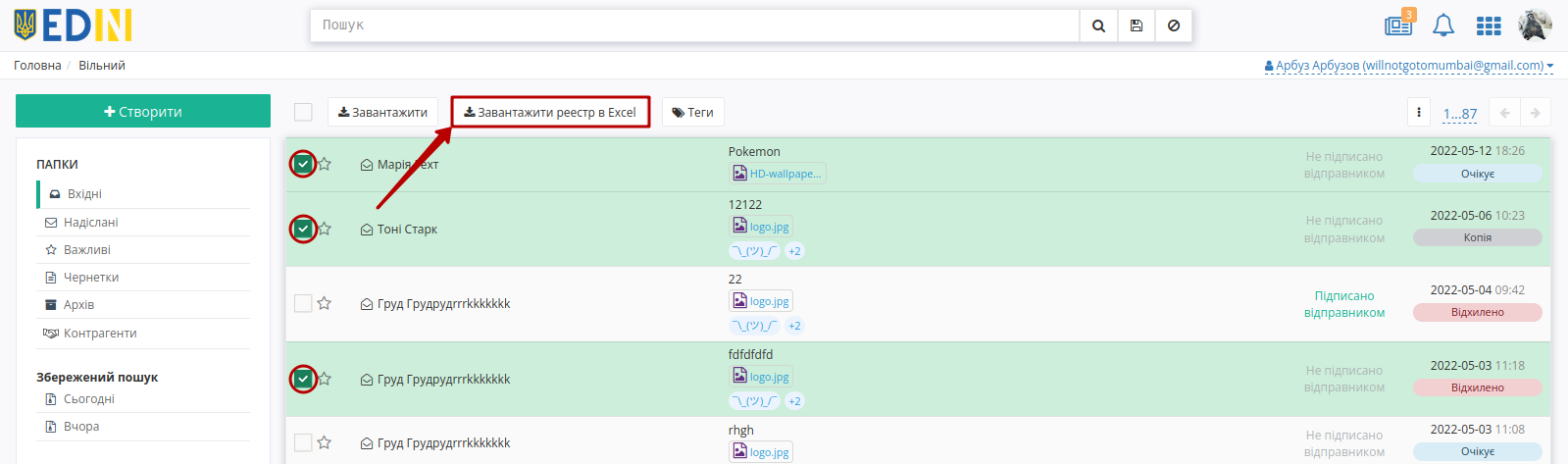The width and height of the screenshot is (1568, 464).
Task: Check the rhgh row checkbox
Action: point(303,442)
